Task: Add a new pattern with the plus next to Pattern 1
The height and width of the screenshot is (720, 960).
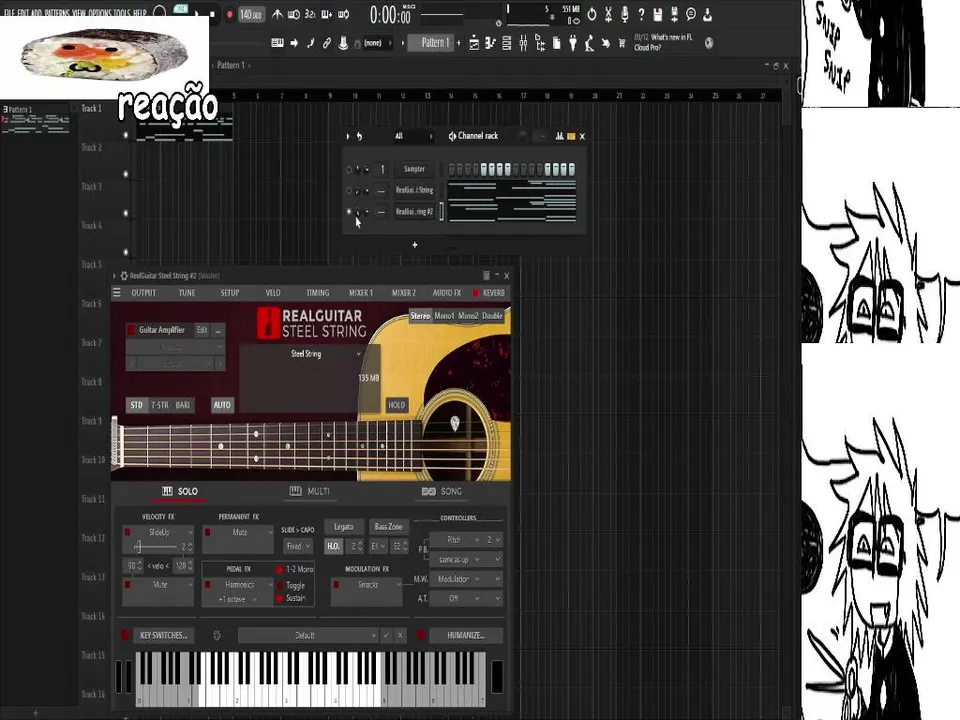Action: click(459, 43)
